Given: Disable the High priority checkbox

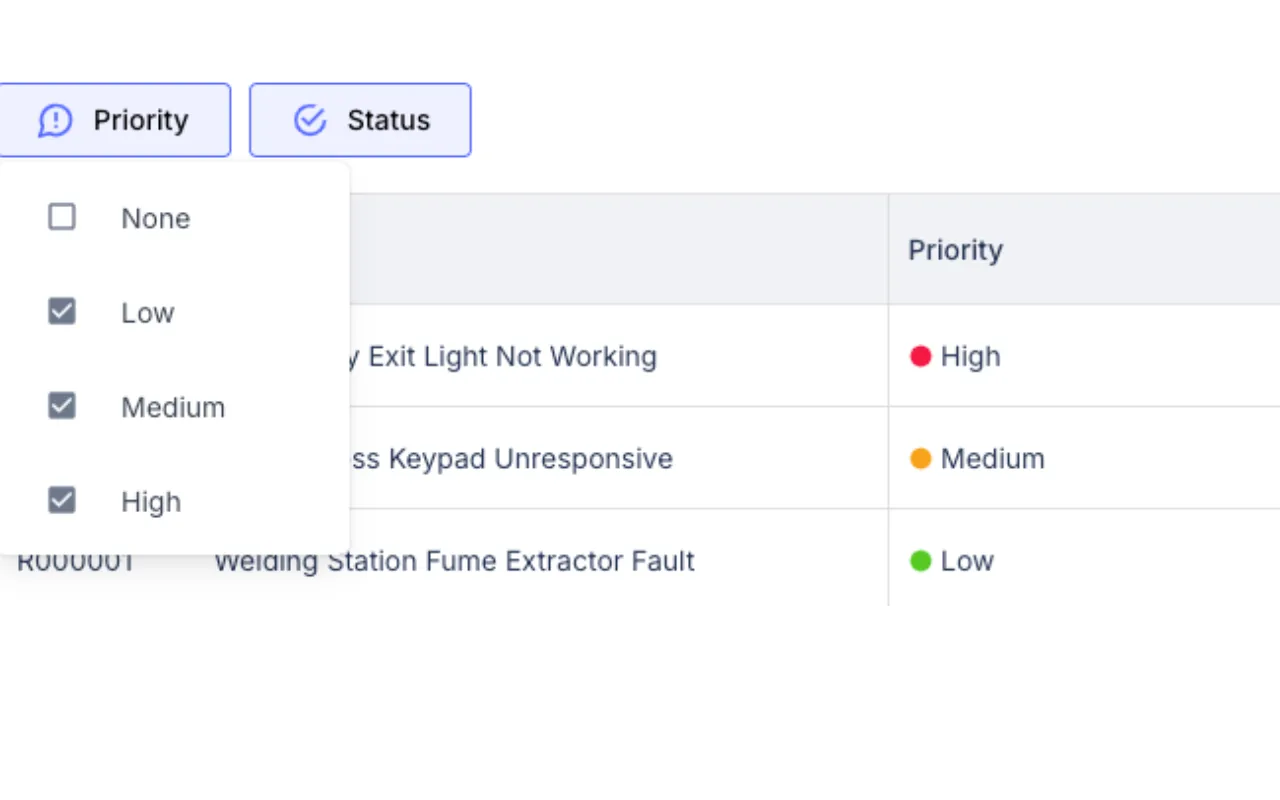Looking at the screenshot, I should click(62, 500).
